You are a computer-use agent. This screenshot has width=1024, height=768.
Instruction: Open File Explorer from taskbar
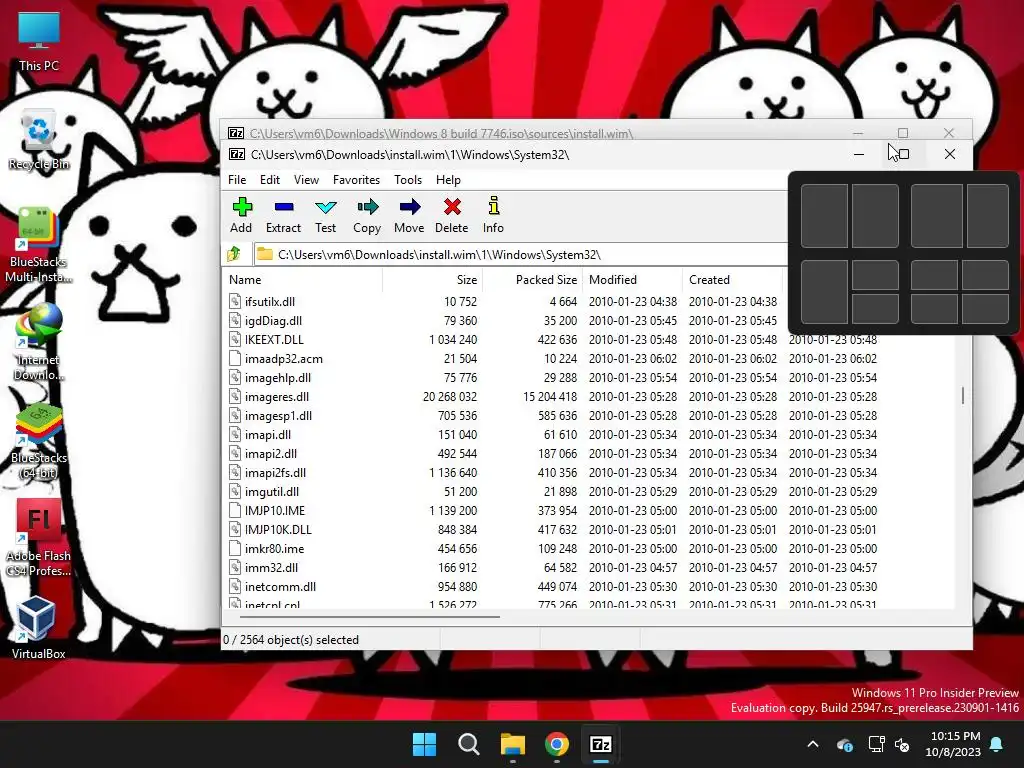click(513, 744)
